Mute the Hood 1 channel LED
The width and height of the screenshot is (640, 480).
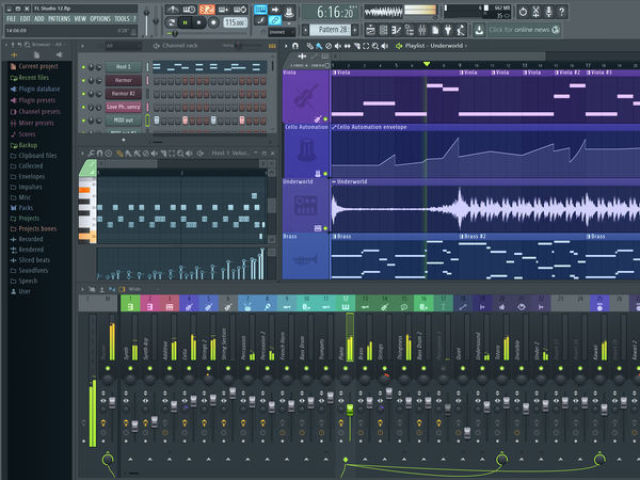pyautogui.click(x=84, y=67)
